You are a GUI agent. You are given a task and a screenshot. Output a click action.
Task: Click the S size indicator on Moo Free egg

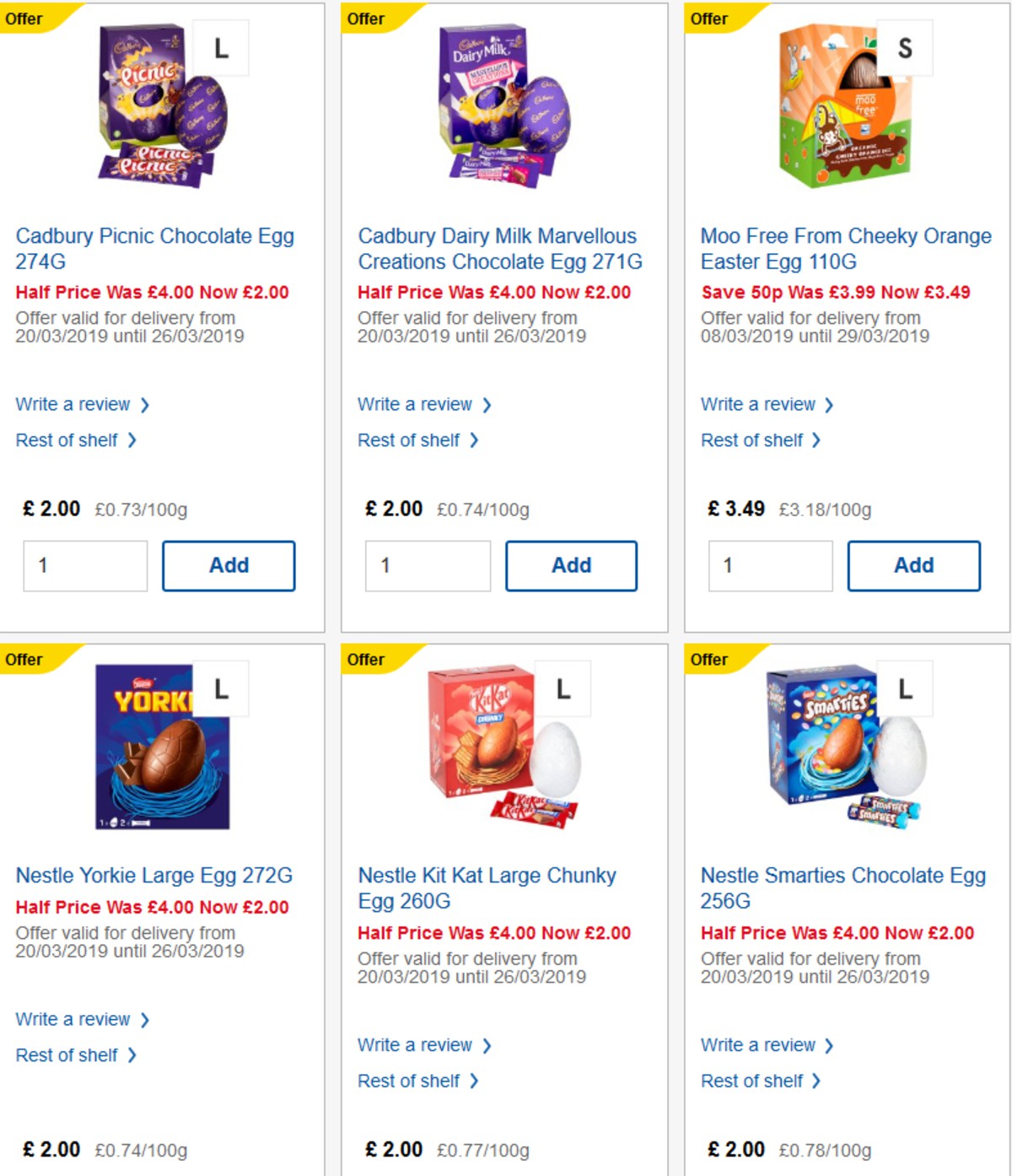[904, 47]
